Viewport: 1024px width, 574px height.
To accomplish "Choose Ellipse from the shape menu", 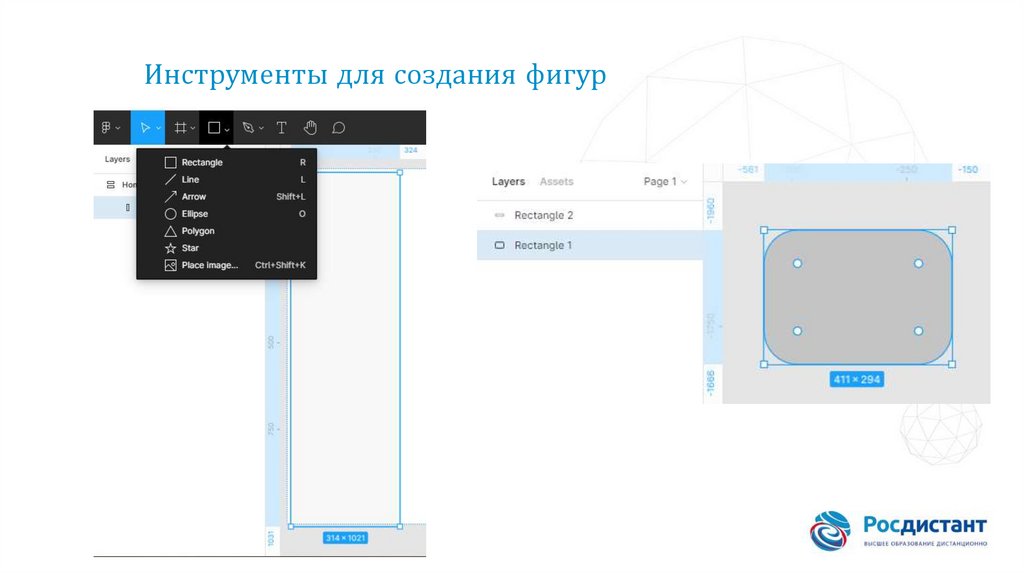I will (227, 214).
